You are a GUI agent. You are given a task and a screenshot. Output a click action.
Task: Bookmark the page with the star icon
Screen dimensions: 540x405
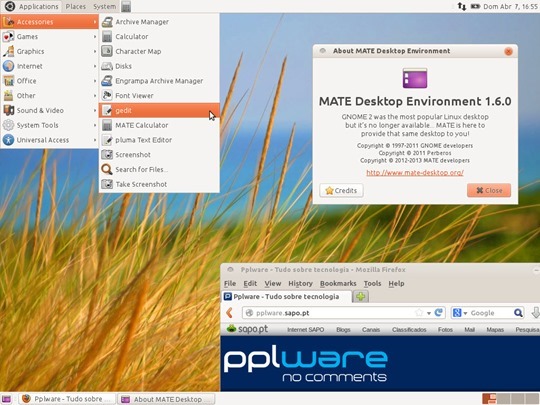(x=419, y=313)
